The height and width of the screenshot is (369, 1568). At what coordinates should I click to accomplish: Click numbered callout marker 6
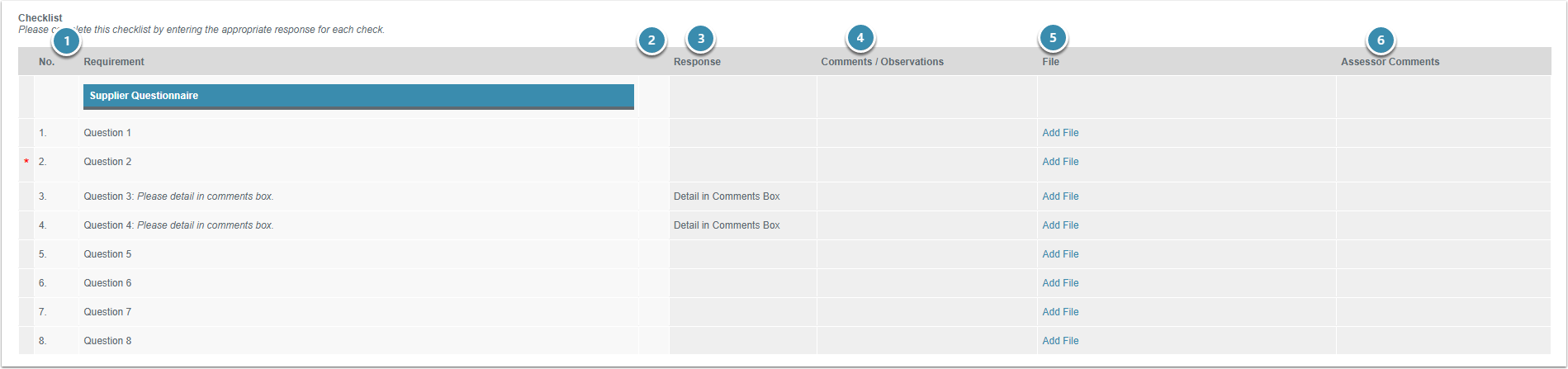pos(1380,40)
